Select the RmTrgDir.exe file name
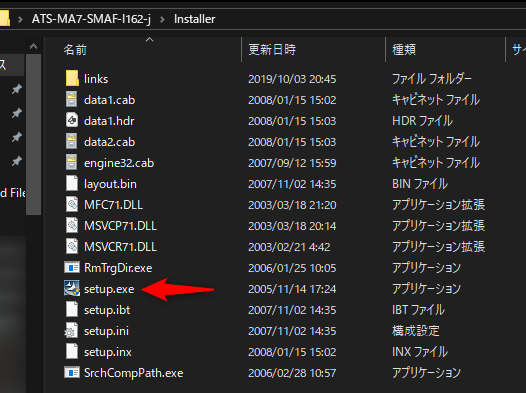 [x=118, y=268]
